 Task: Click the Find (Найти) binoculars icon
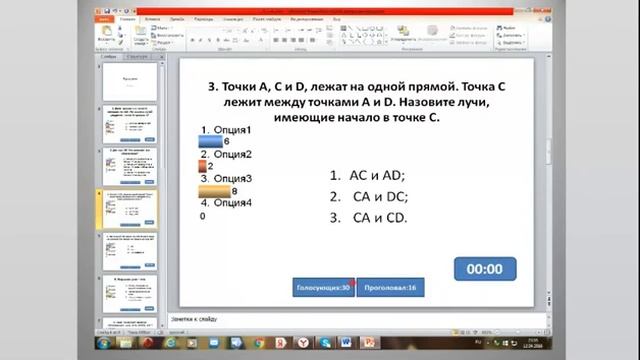[499, 28]
